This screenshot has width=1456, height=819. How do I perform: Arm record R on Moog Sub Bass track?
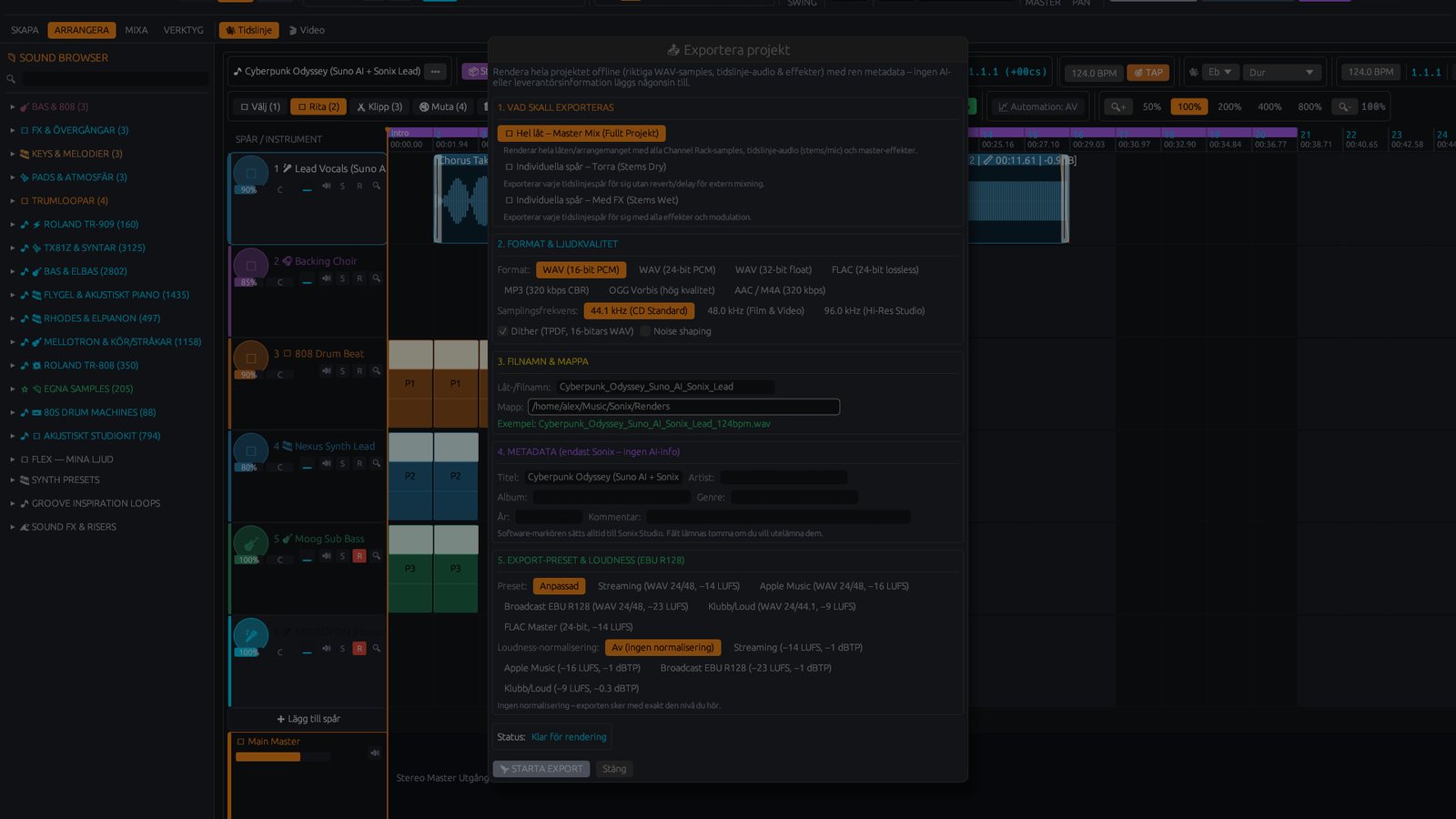point(359,556)
